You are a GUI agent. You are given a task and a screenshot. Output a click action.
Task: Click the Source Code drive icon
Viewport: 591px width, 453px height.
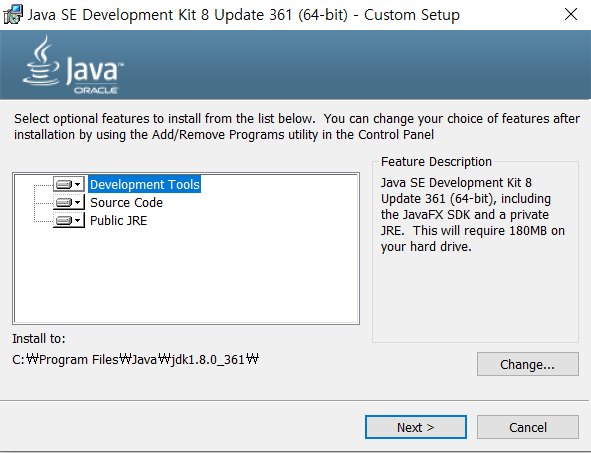tap(64, 203)
